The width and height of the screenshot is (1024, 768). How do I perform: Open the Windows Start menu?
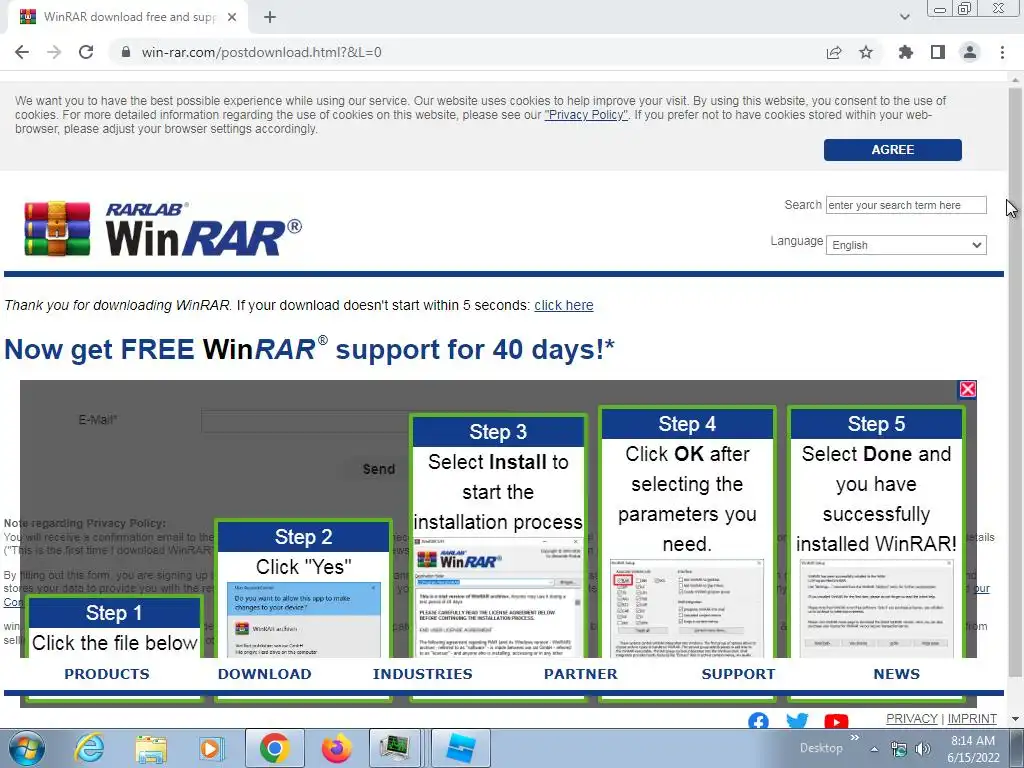(x=26, y=748)
